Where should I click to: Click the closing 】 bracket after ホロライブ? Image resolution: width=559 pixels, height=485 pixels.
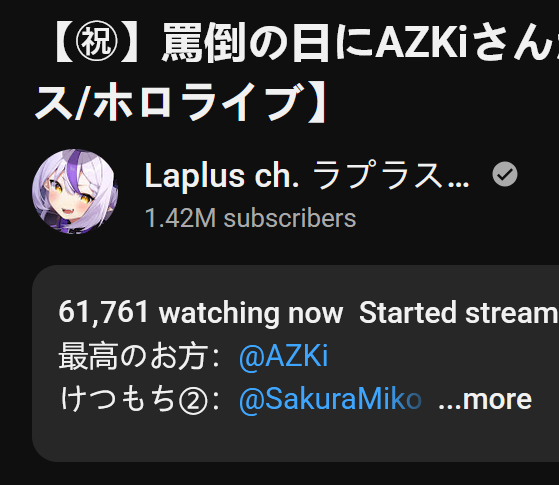coord(317,102)
